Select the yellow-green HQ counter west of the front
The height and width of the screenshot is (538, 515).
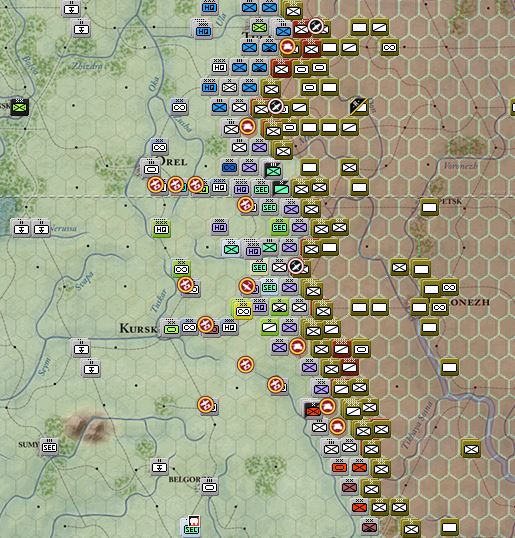click(161, 229)
